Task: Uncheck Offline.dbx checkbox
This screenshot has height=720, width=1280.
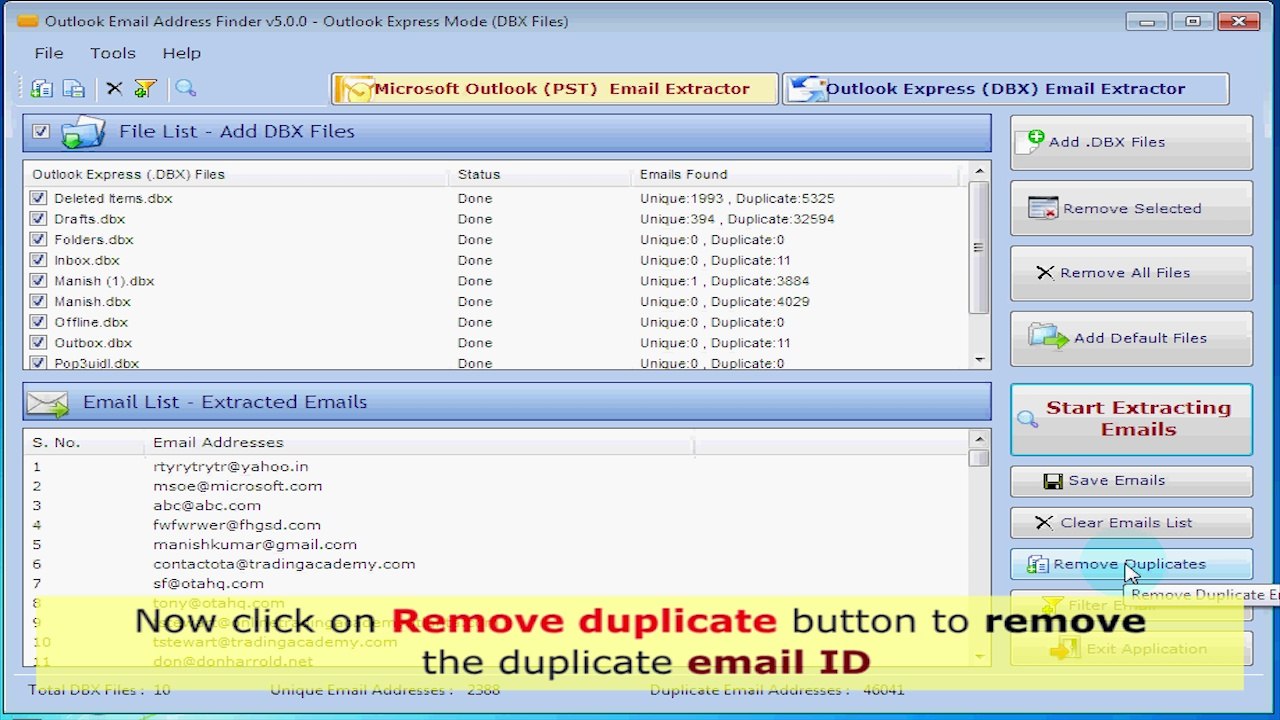Action: click(x=38, y=322)
